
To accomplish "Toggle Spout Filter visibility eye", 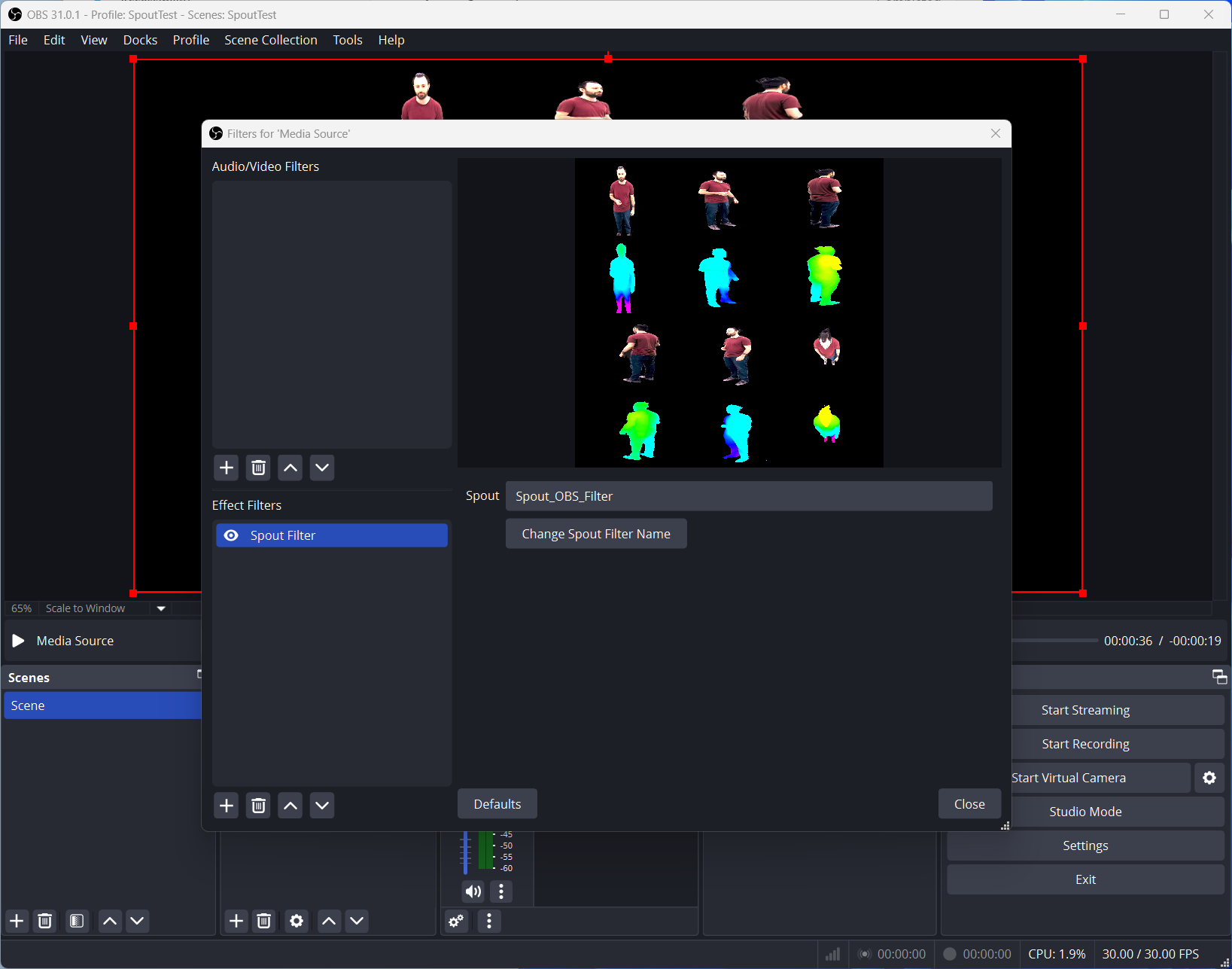I will pyautogui.click(x=231, y=535).
